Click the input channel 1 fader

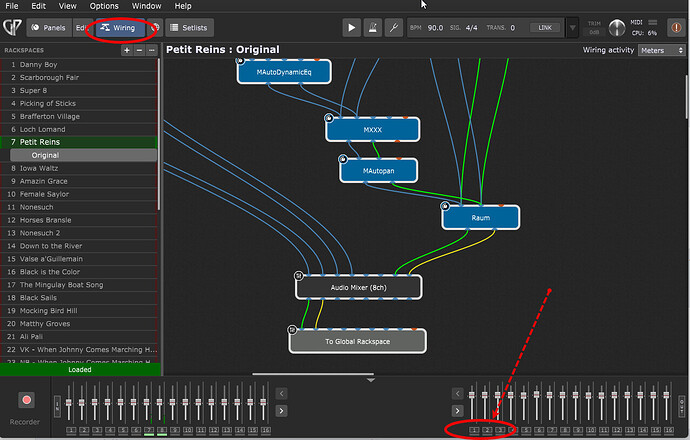click(x=69, y=403)
